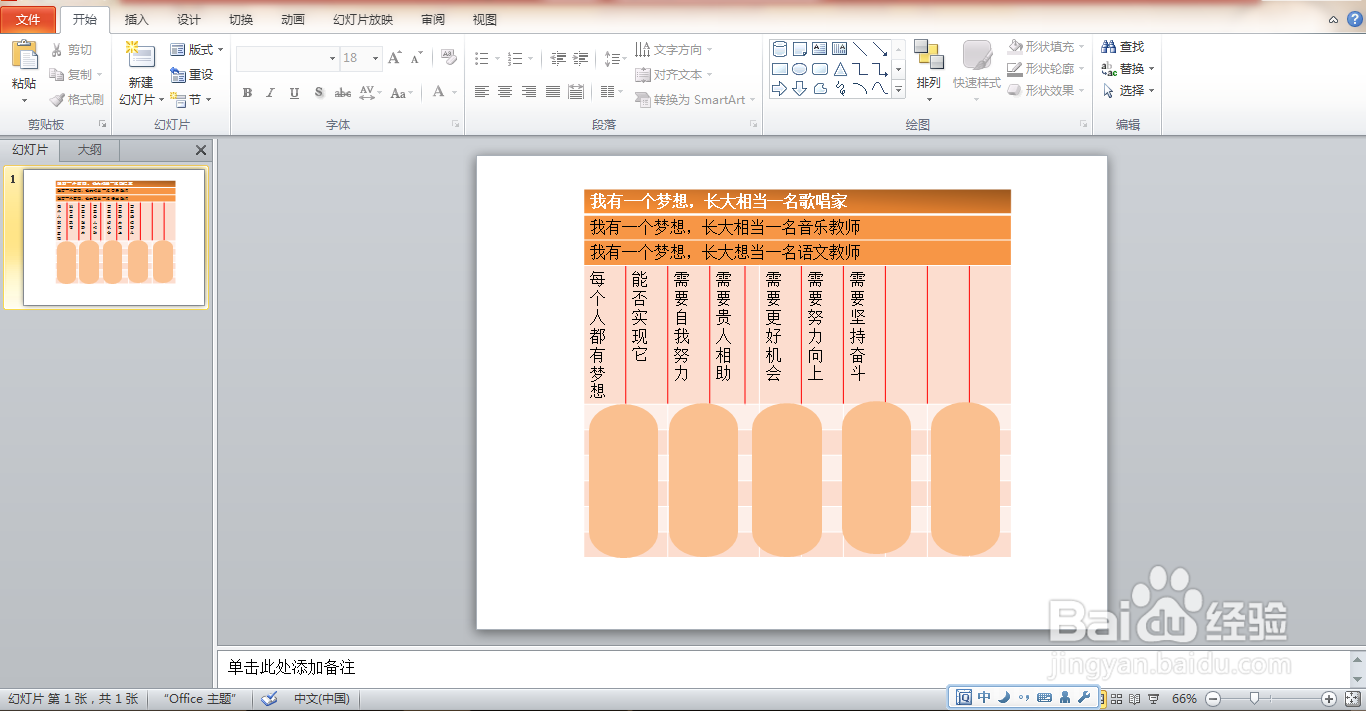Switch to the Outline (大纲) pane tab
This screenshot has height=711, width=1366.
90,150
